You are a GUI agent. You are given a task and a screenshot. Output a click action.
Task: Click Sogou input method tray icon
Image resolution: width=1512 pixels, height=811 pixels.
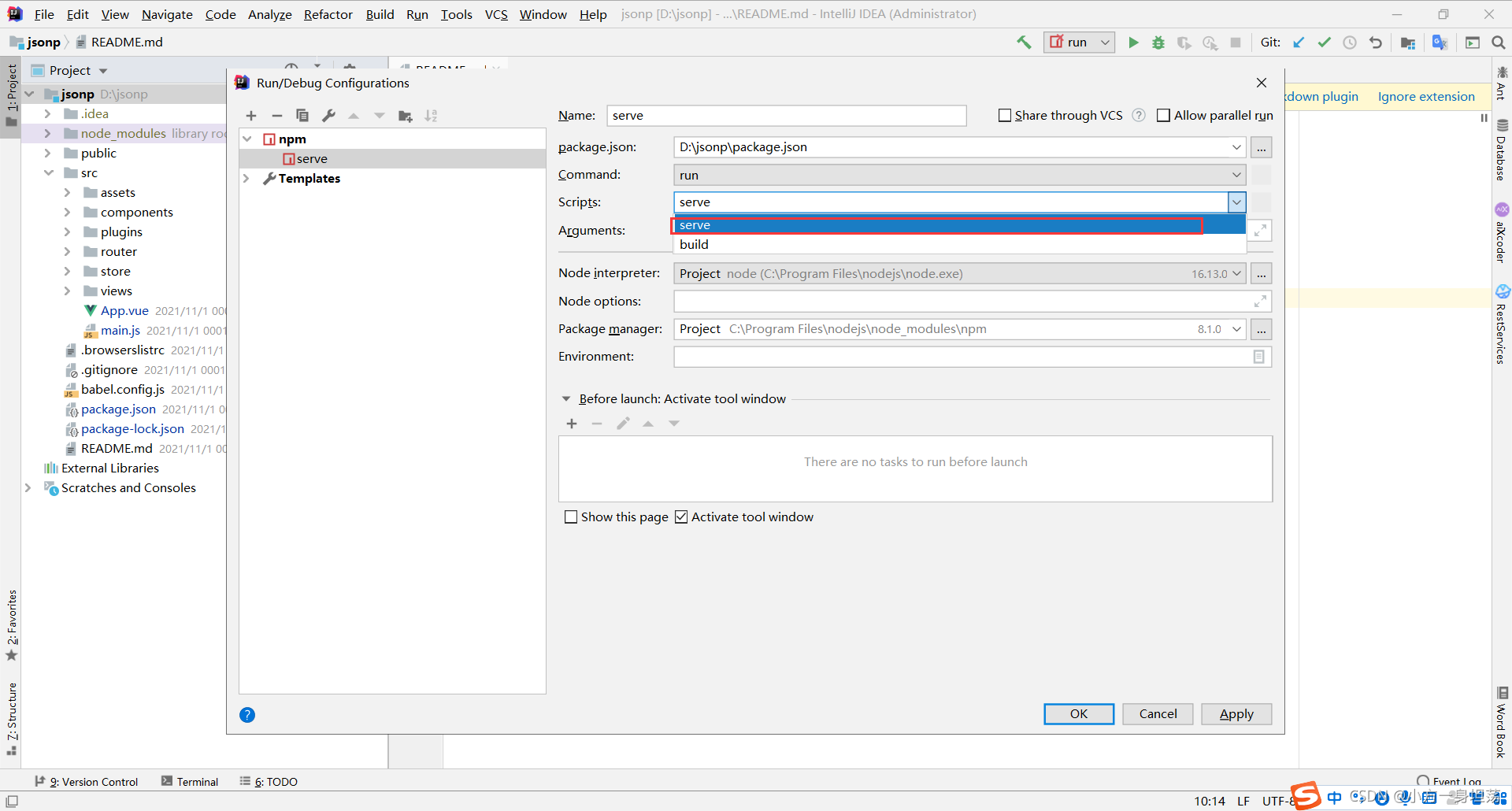coord(1305,796)
